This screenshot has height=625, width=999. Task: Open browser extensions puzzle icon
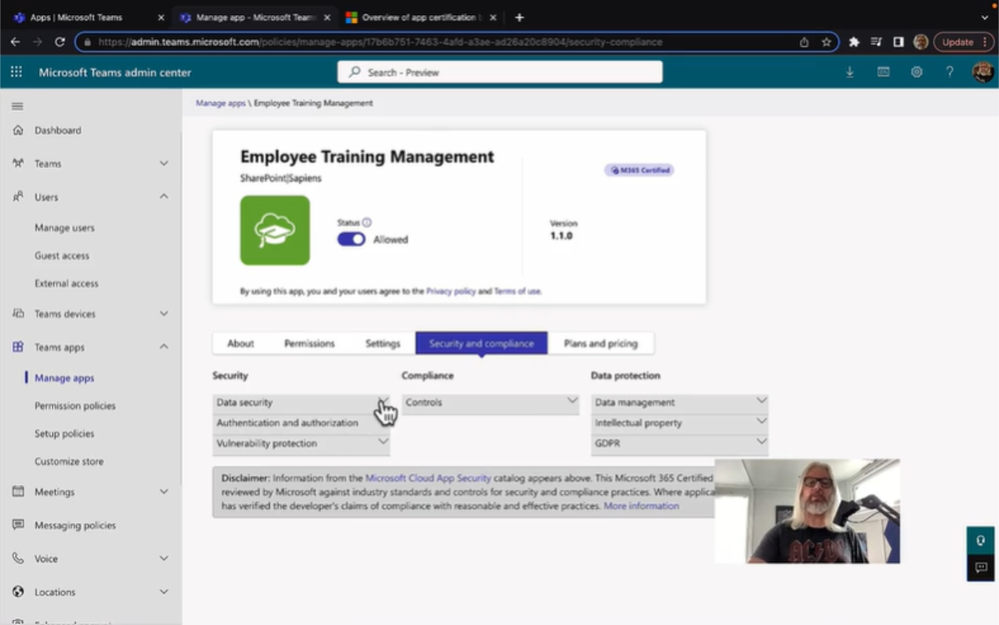point(854,42)
